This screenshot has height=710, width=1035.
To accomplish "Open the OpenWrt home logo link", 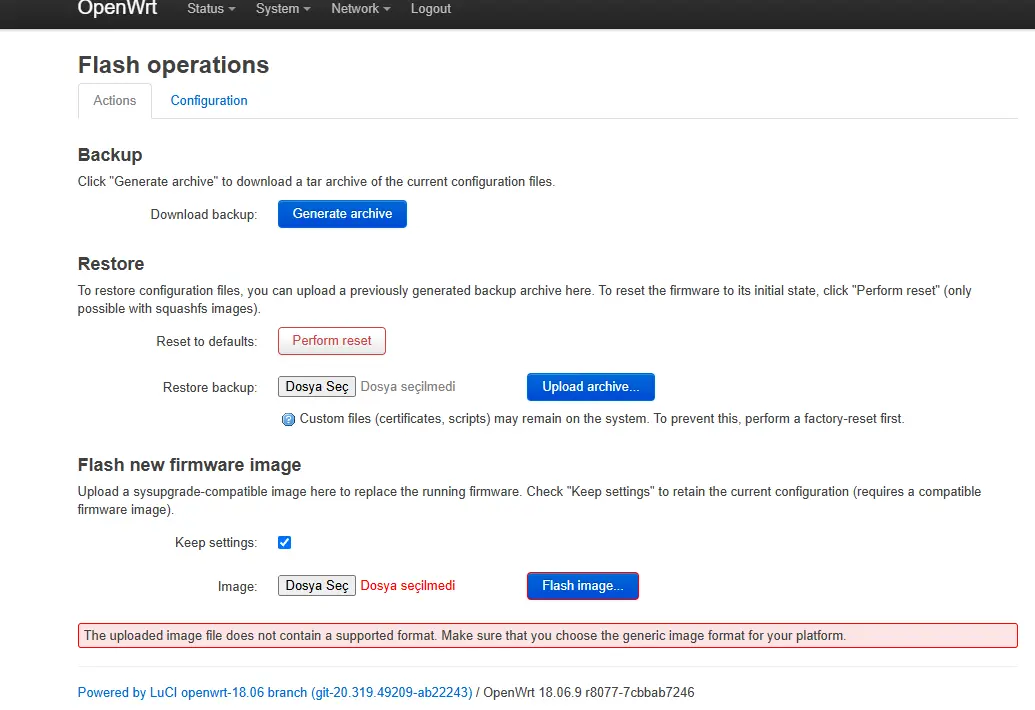I will click(x=117, y=9).
